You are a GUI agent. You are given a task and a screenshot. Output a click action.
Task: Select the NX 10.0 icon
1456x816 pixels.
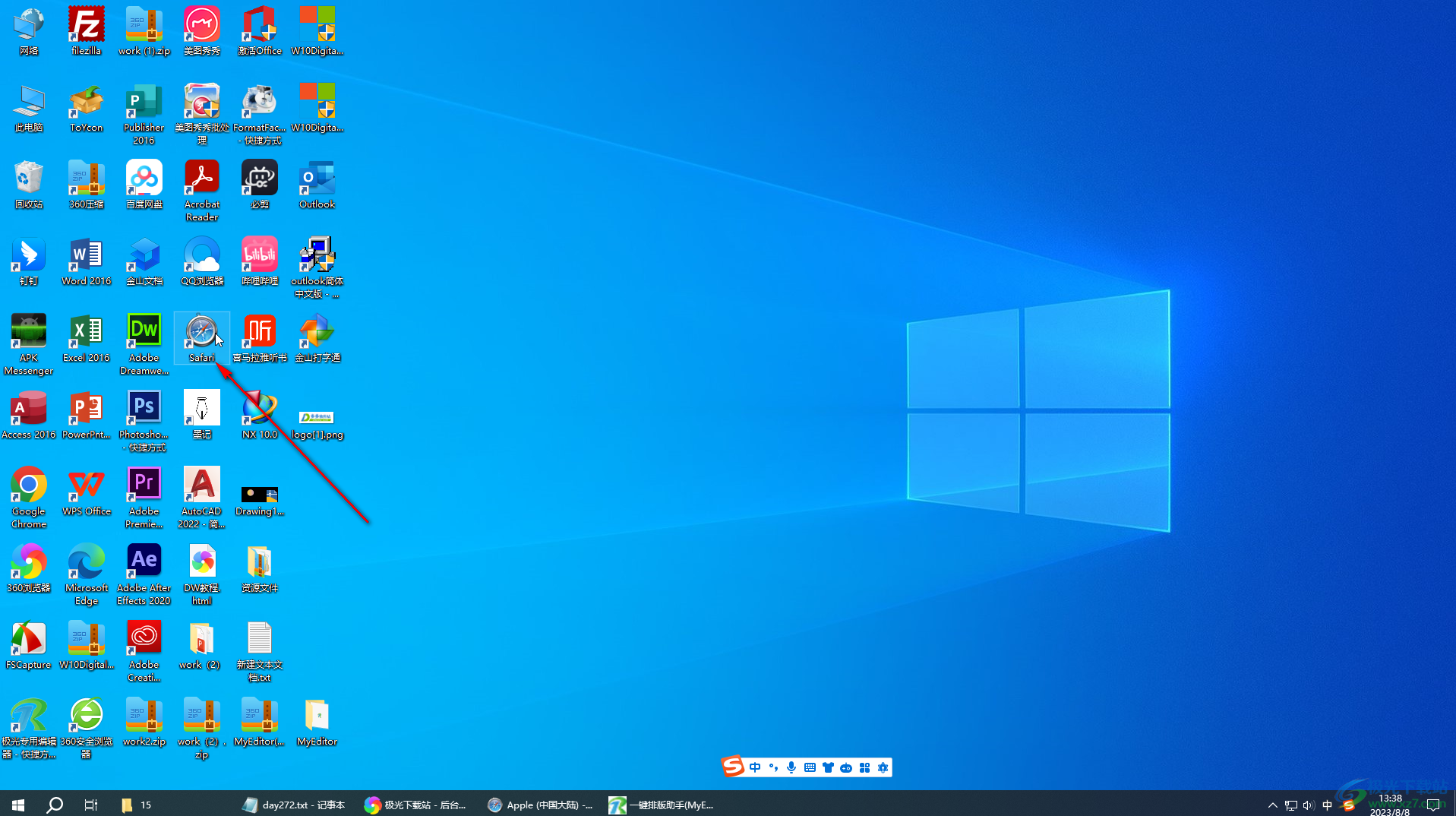(260, 415)
